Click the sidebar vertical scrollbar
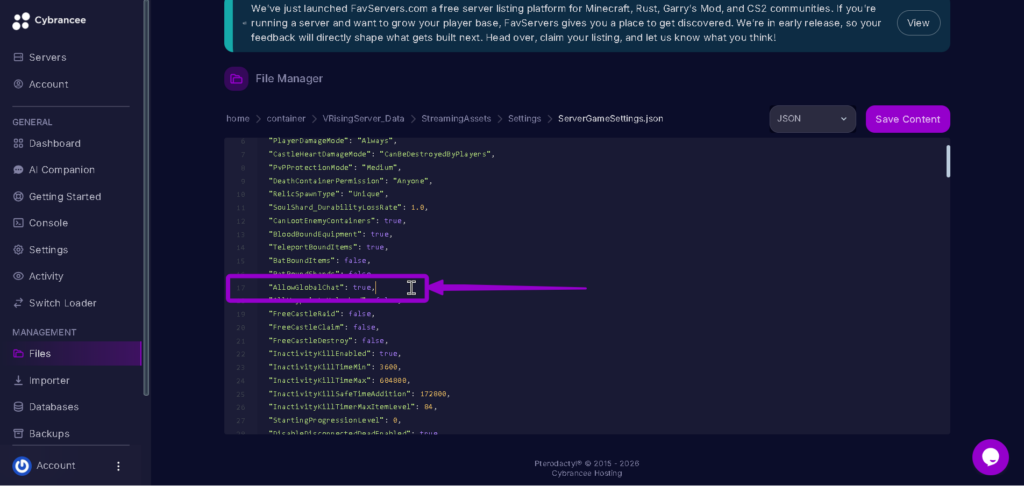Image resolution: width=1024 pixels, height=486 pixels. point(146,198)
